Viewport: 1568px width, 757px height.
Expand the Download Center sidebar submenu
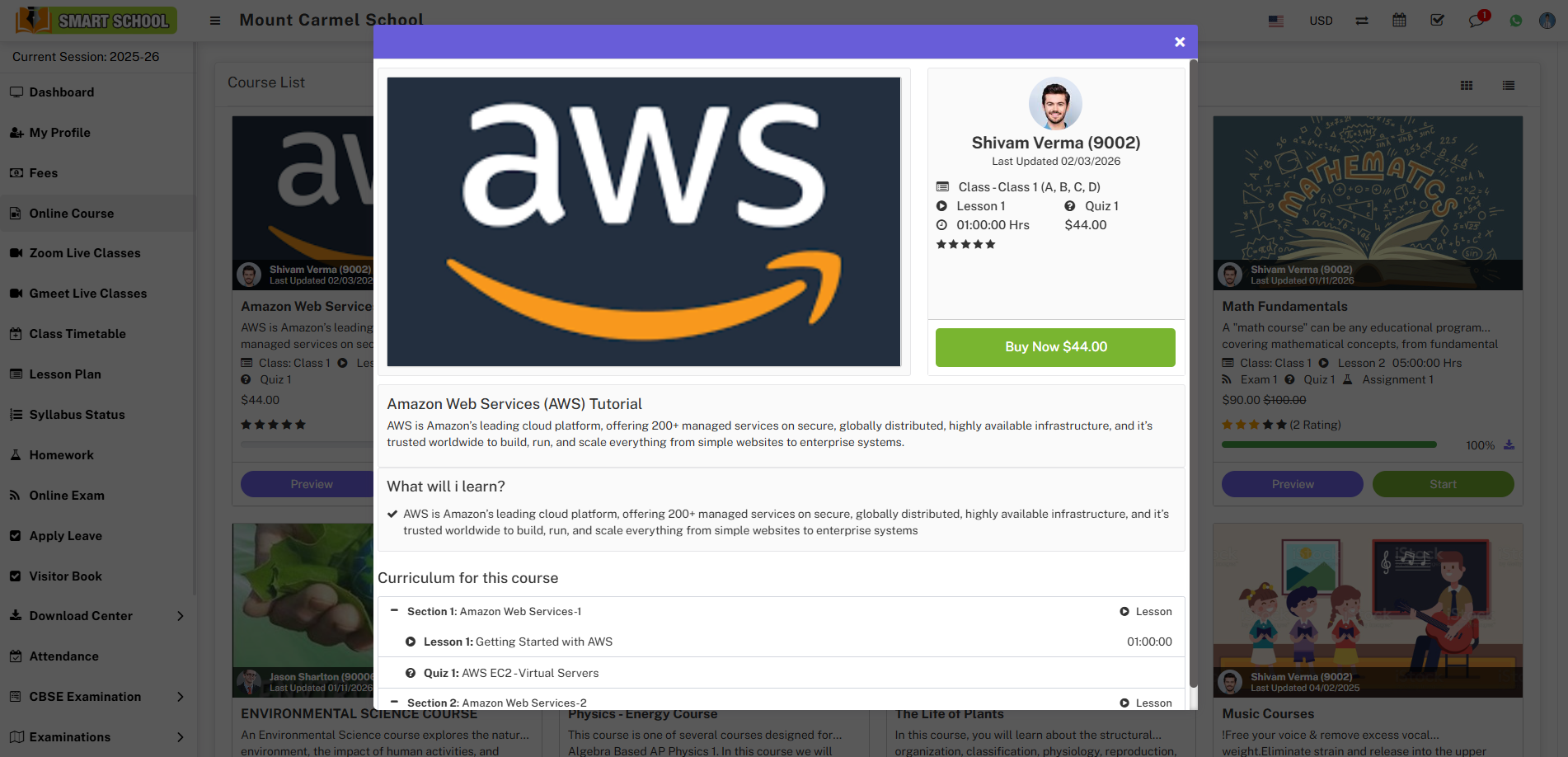tap(180, 616)
